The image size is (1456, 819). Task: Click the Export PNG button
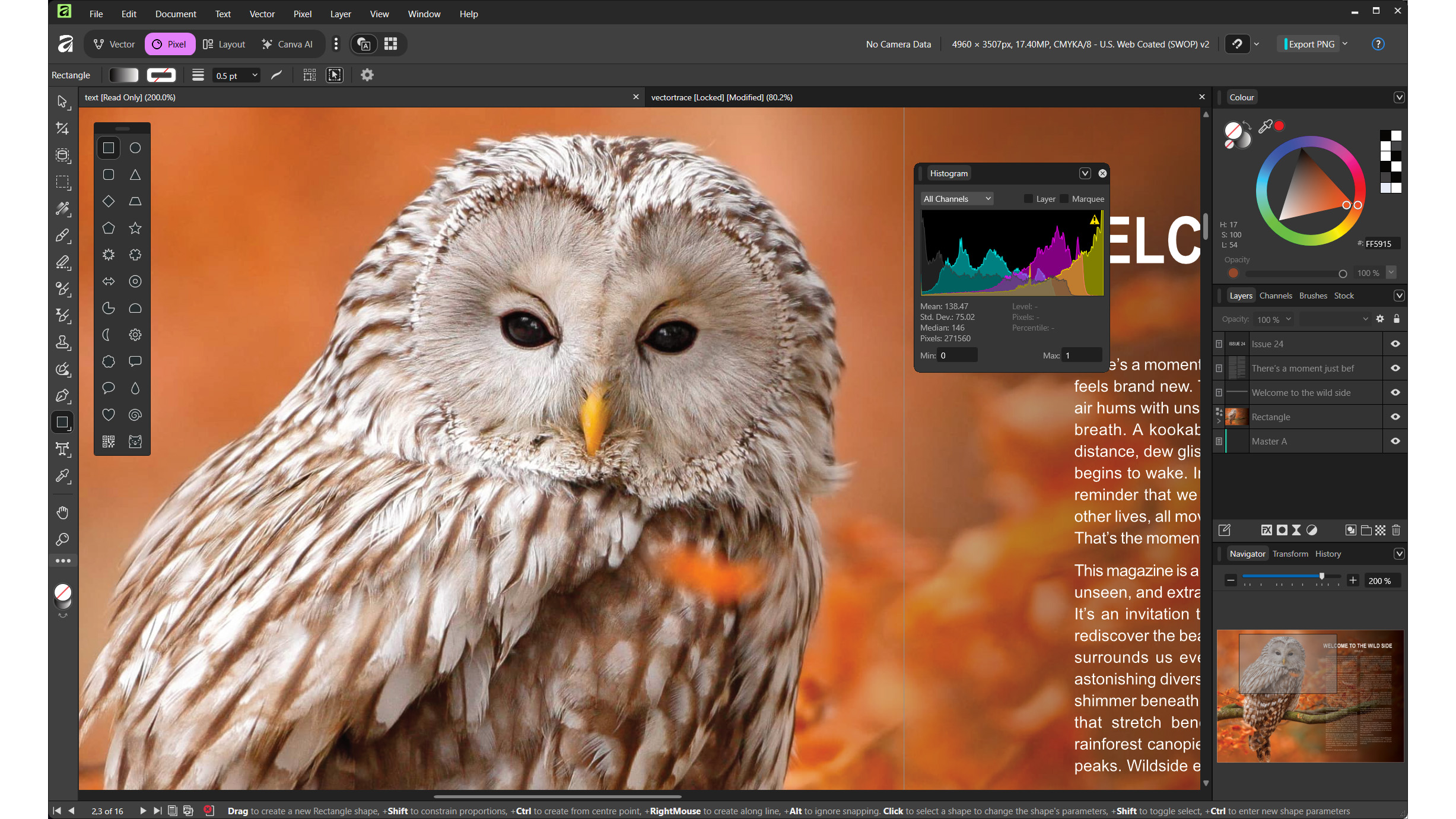(x=1312, y=43)
